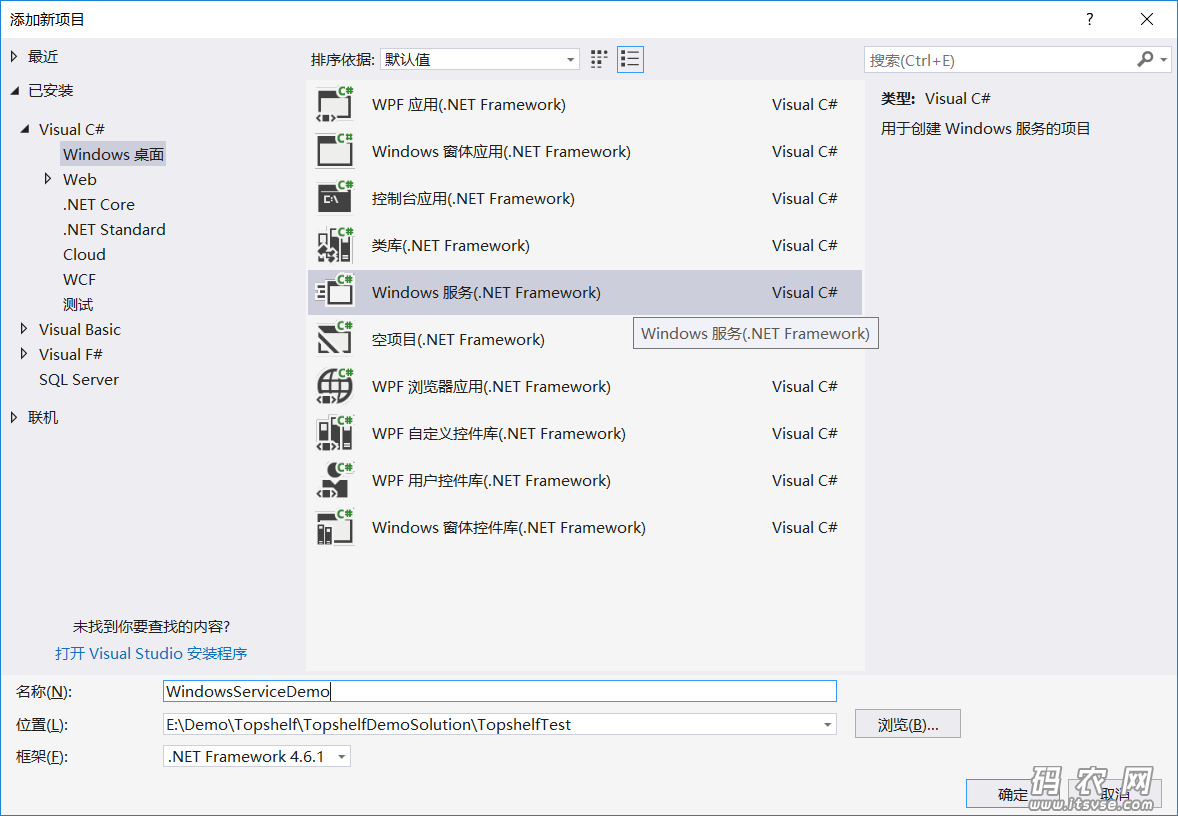Select 空项目(.NET Framework) template name
1178x816 pixels.
458,339
